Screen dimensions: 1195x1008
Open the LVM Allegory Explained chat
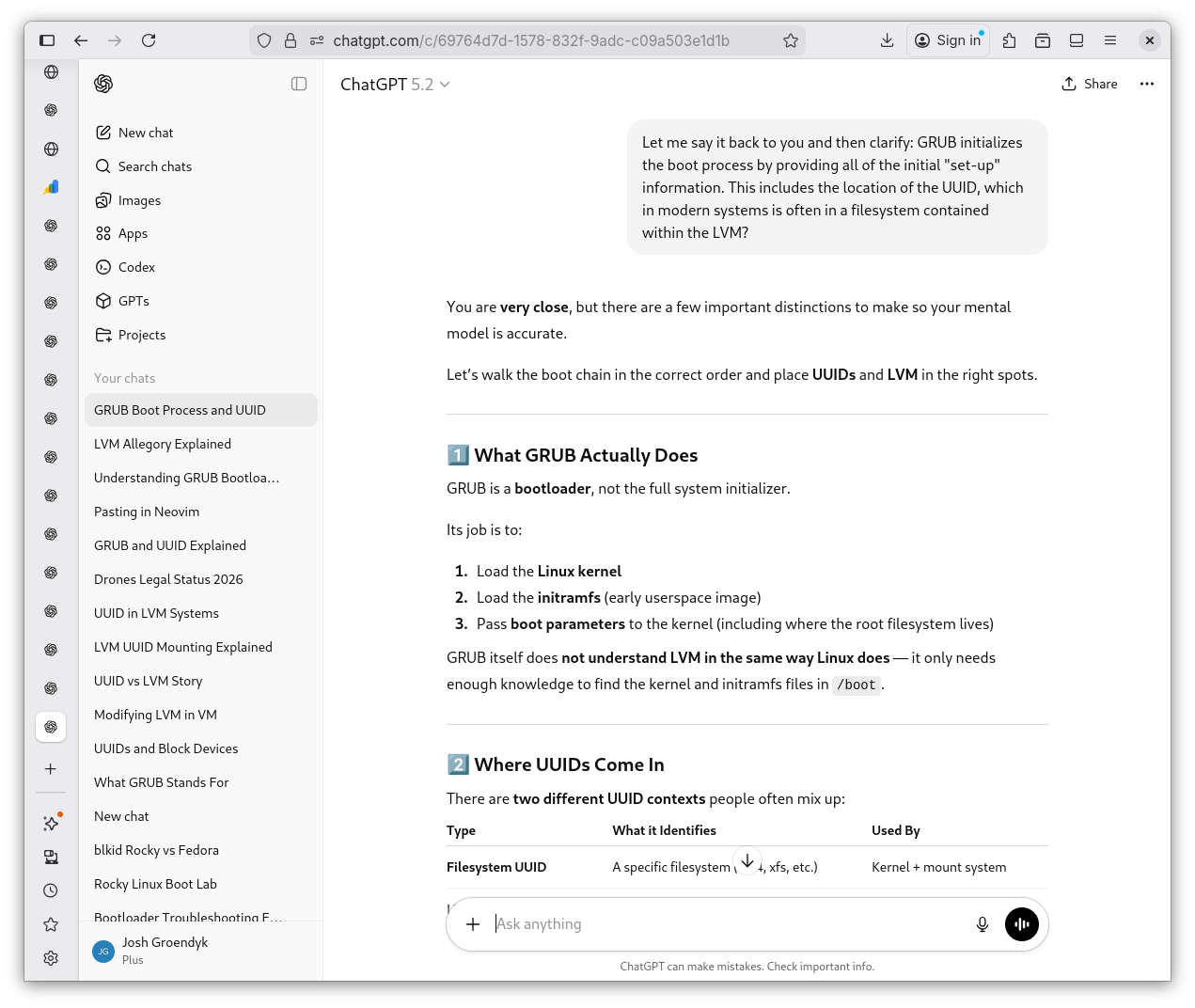(163, 444)
